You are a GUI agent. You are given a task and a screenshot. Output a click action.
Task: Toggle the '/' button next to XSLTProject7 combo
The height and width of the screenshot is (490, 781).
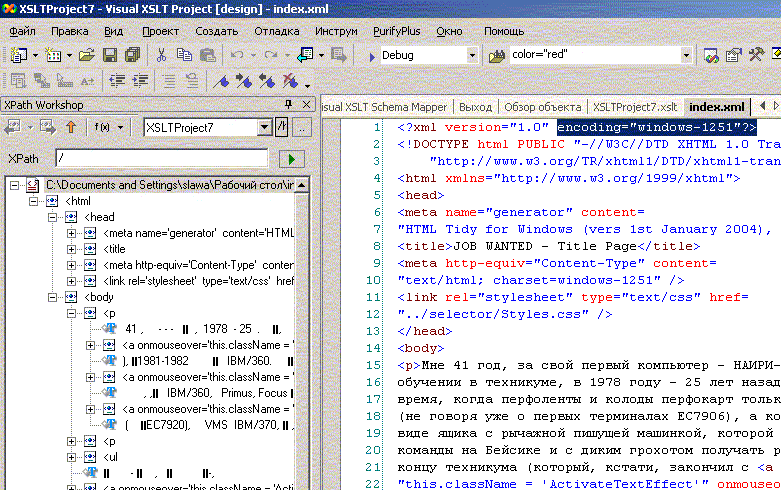point(282,127)
